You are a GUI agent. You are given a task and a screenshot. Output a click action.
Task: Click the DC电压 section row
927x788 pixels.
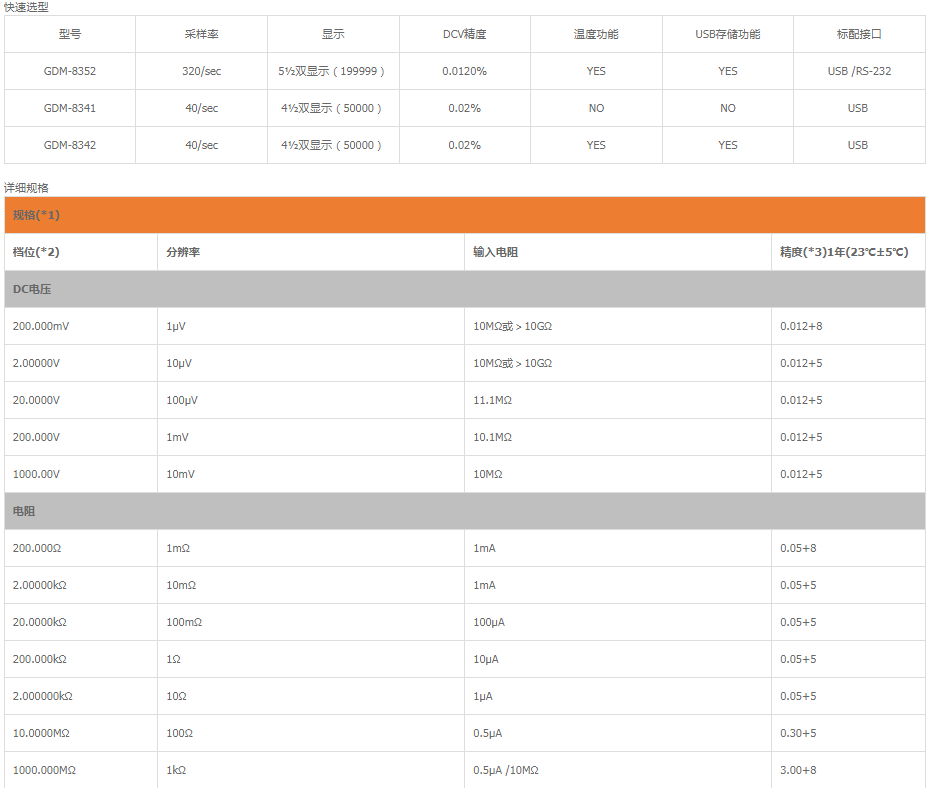click(465, 289)
